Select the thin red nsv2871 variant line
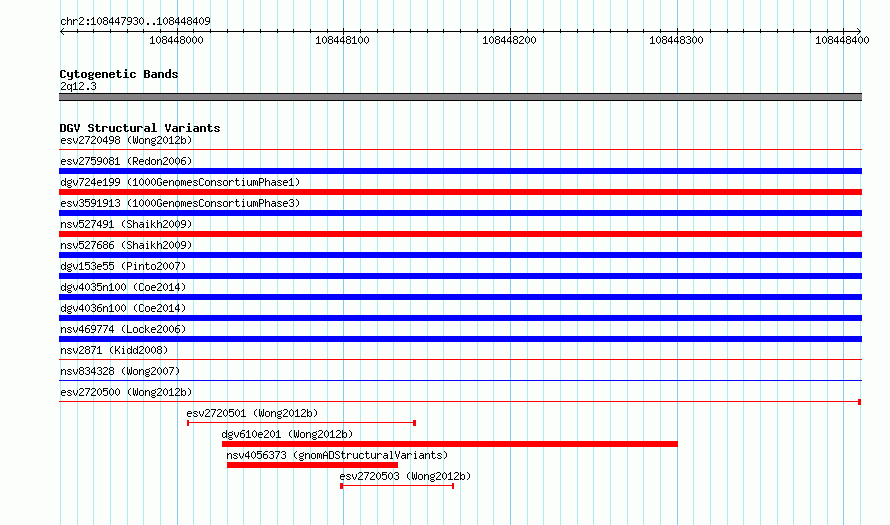890x525 pixels. (460, 360)
